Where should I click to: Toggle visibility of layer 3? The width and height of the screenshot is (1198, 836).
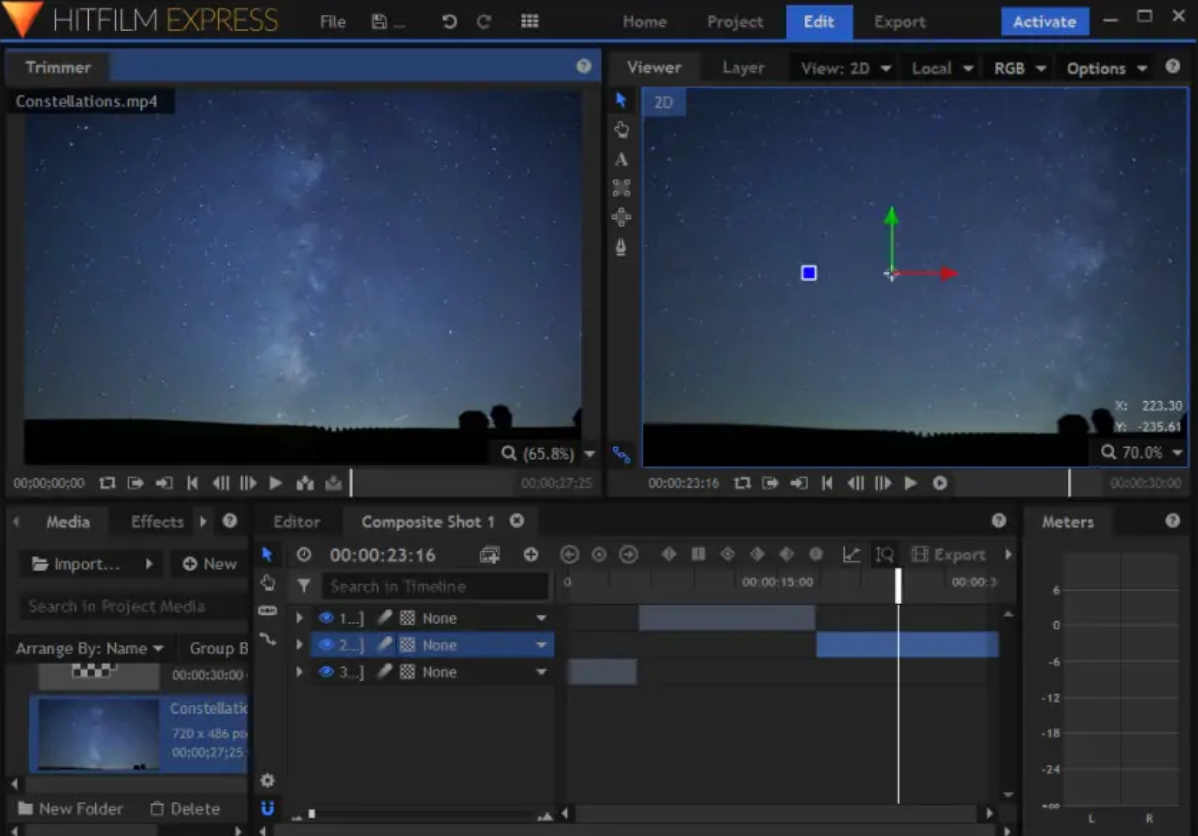tap(325, 672)
